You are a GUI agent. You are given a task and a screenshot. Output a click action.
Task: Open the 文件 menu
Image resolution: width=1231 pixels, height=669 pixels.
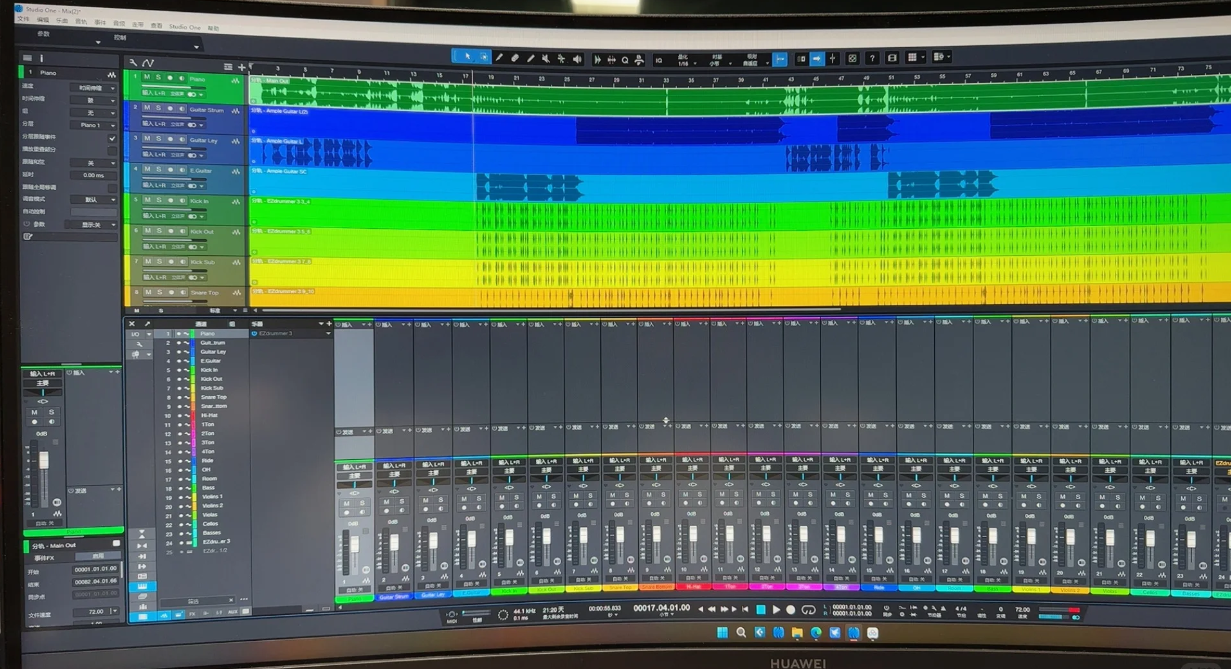(x=22, y=20)
